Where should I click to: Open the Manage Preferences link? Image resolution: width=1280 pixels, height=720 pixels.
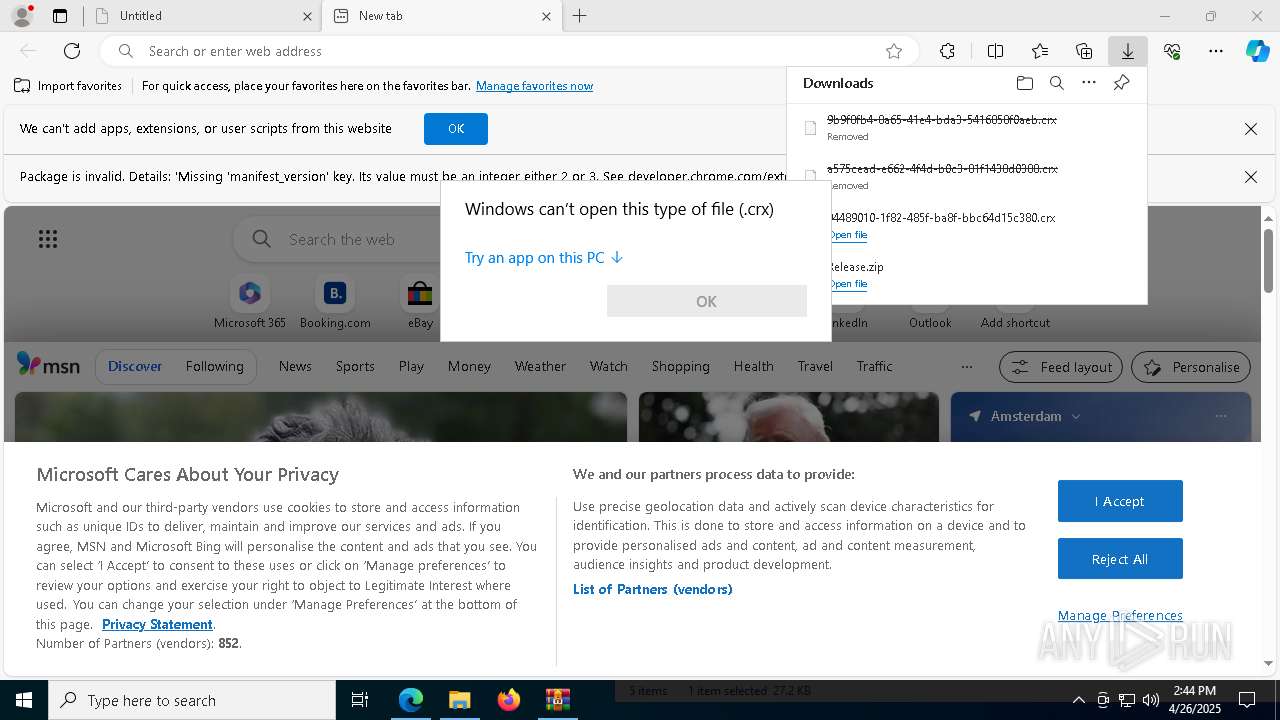1120,615
